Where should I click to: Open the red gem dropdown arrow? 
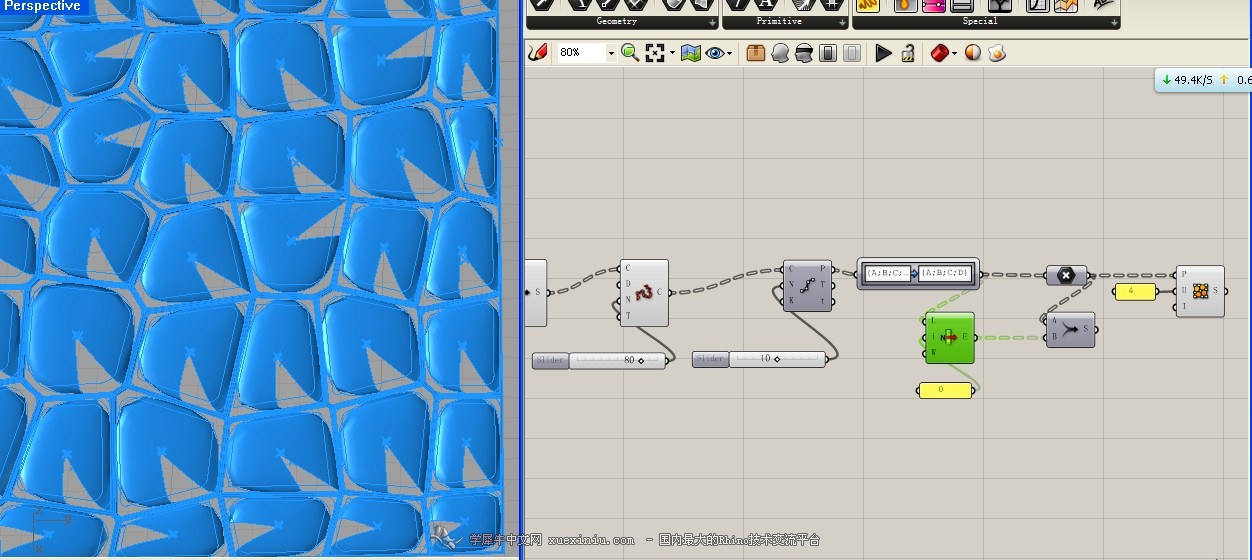pos(955,53)
